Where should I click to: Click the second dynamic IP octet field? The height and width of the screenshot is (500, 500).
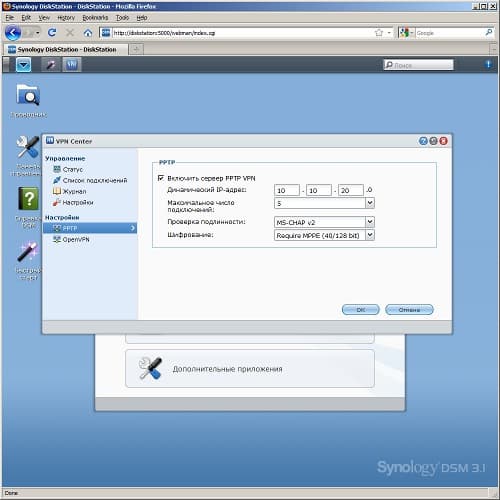pyautogui.click(x=319, y=190)
